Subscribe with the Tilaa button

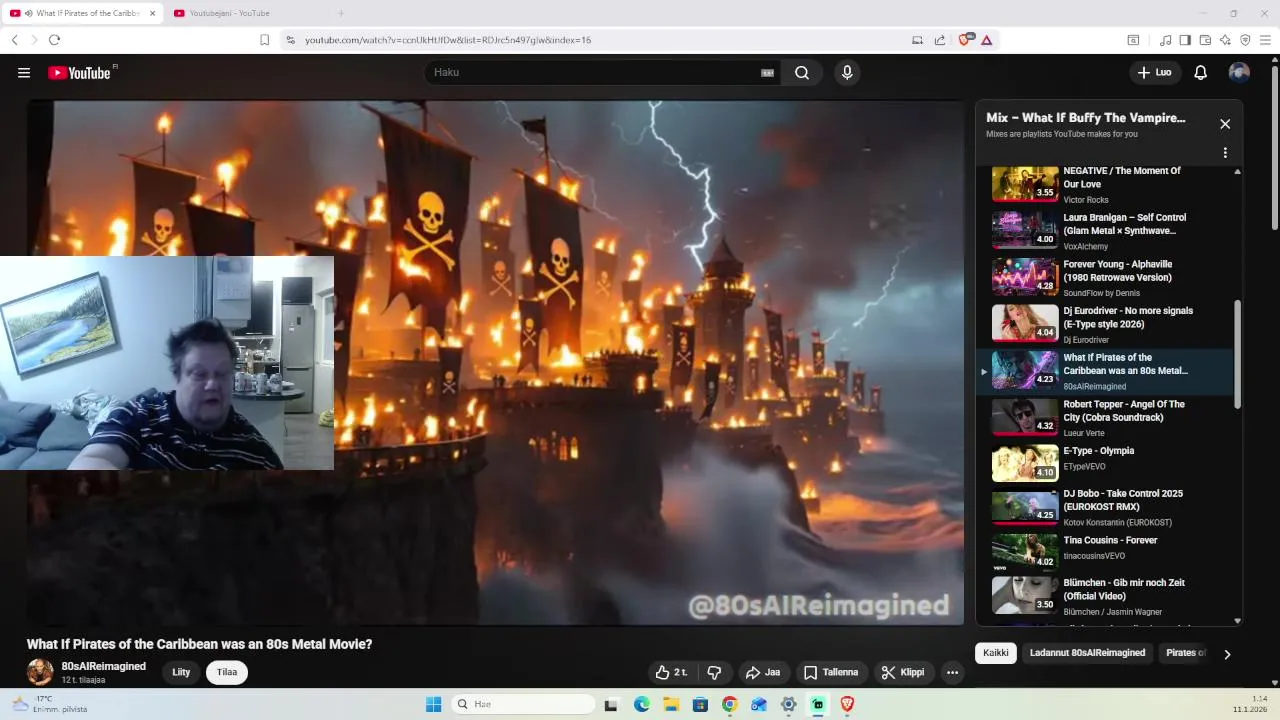tap(227, 672)
